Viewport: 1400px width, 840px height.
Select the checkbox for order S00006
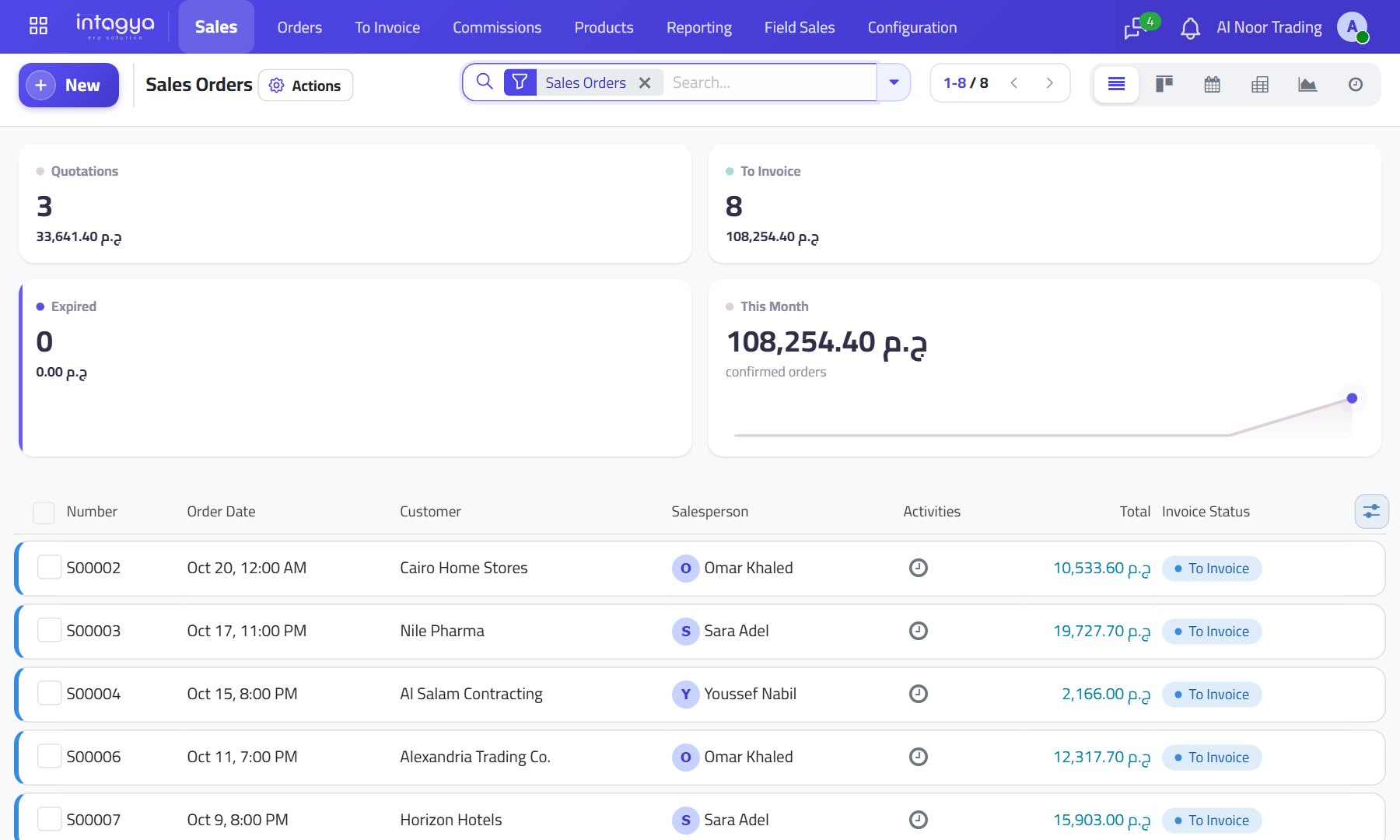(50, 756)
